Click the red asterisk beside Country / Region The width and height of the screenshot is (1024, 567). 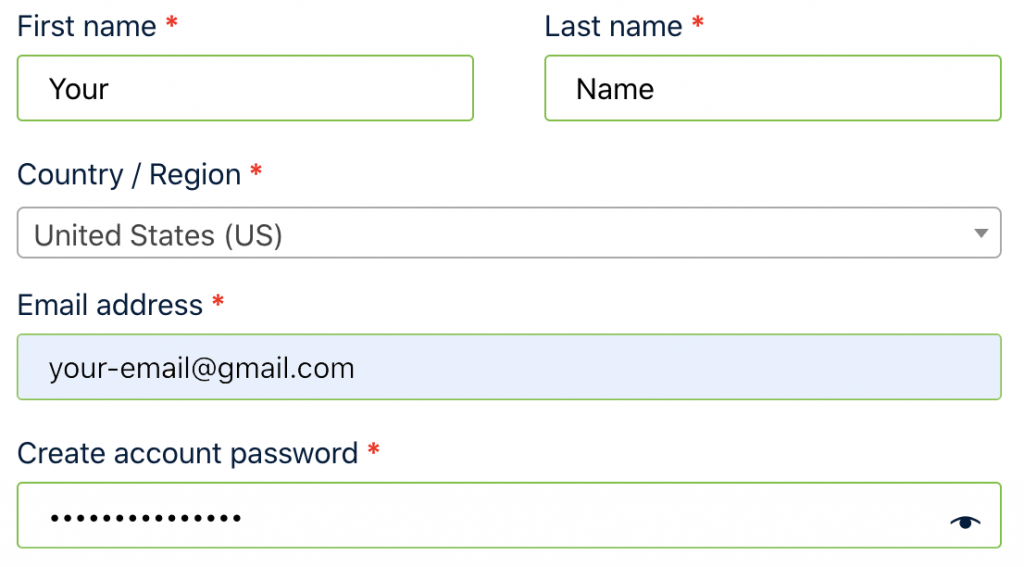tap(256, 172)
